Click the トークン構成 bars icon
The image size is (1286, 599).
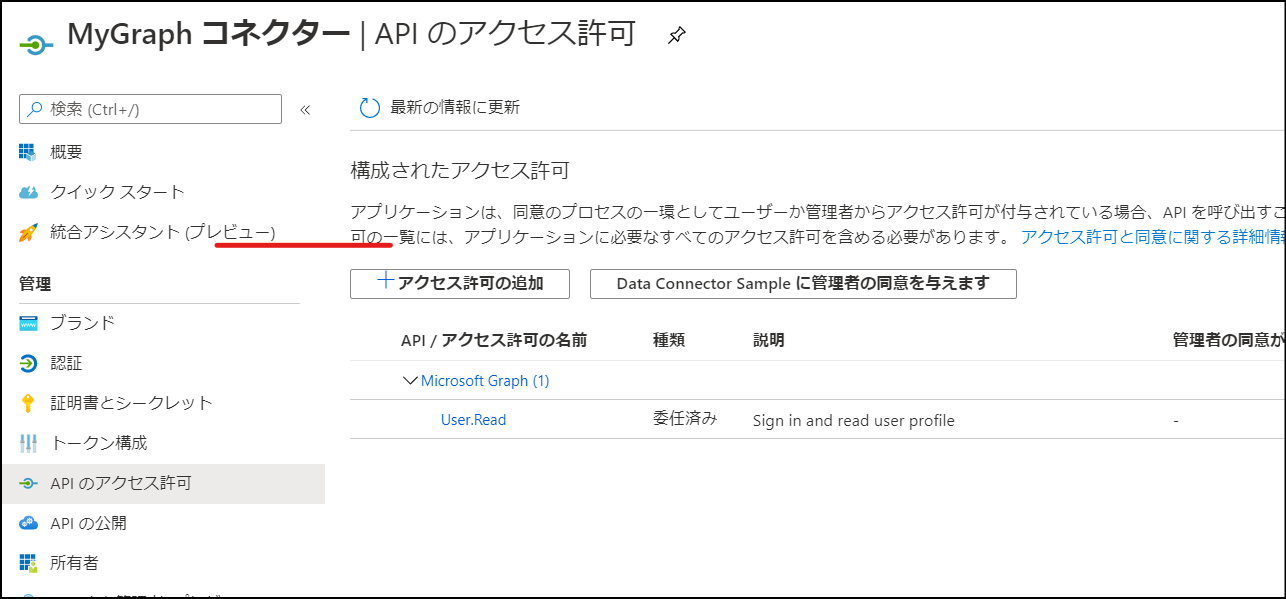click(x=28, y=443)
